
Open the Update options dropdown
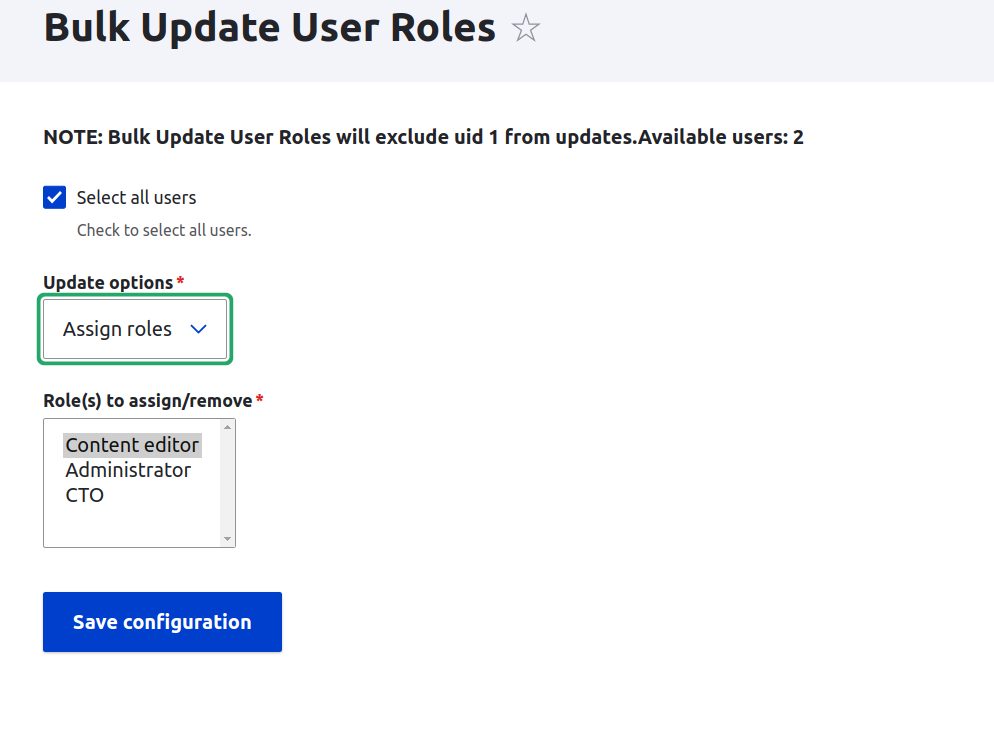[135, 329]
